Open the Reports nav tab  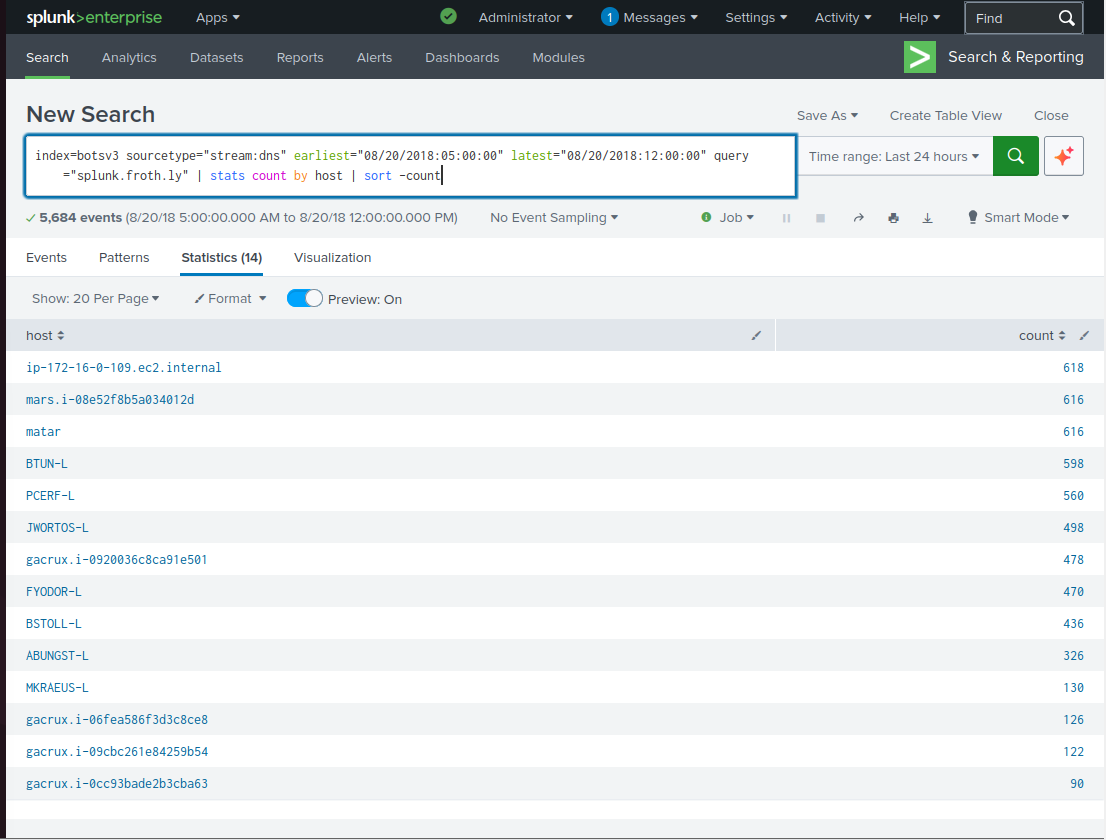tap(300, 58)
